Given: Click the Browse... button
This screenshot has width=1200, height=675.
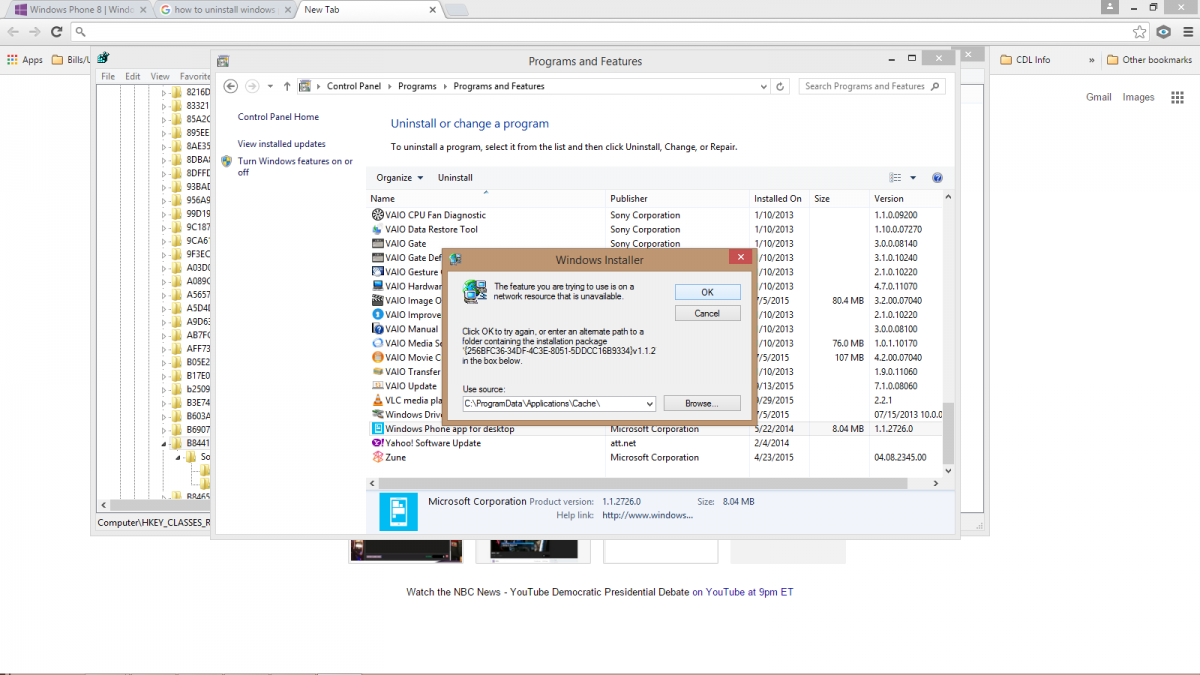Looking at the screenshot, I should [x=701, y=404].
